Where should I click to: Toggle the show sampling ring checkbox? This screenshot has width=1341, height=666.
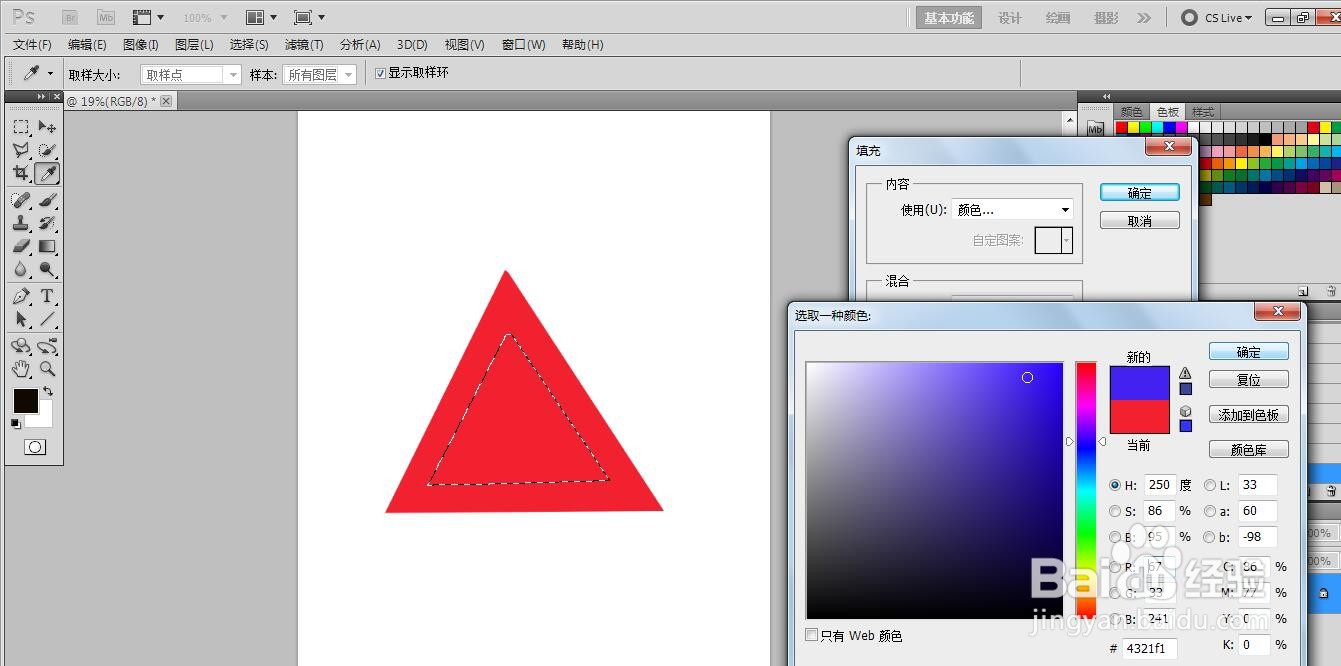coord(380,73)
